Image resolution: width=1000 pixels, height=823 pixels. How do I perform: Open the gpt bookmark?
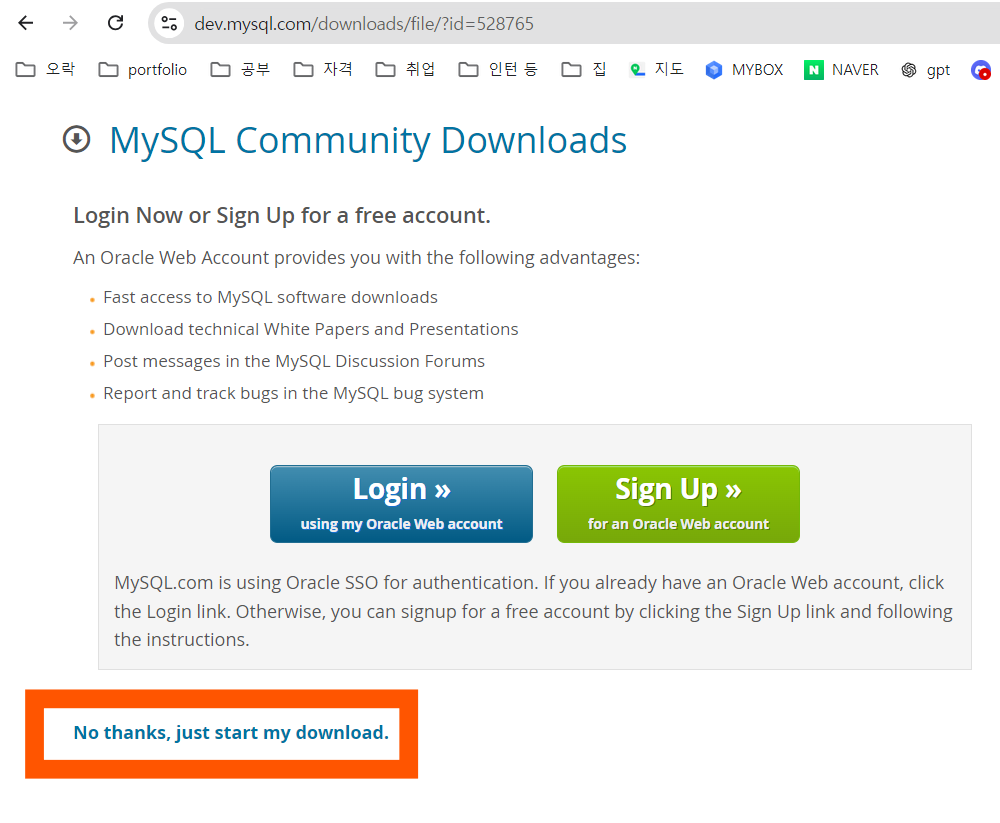925,70
